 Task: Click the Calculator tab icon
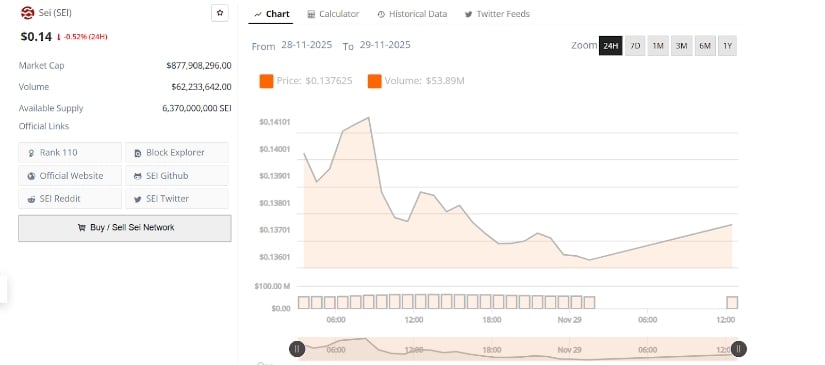pos(311,14)
